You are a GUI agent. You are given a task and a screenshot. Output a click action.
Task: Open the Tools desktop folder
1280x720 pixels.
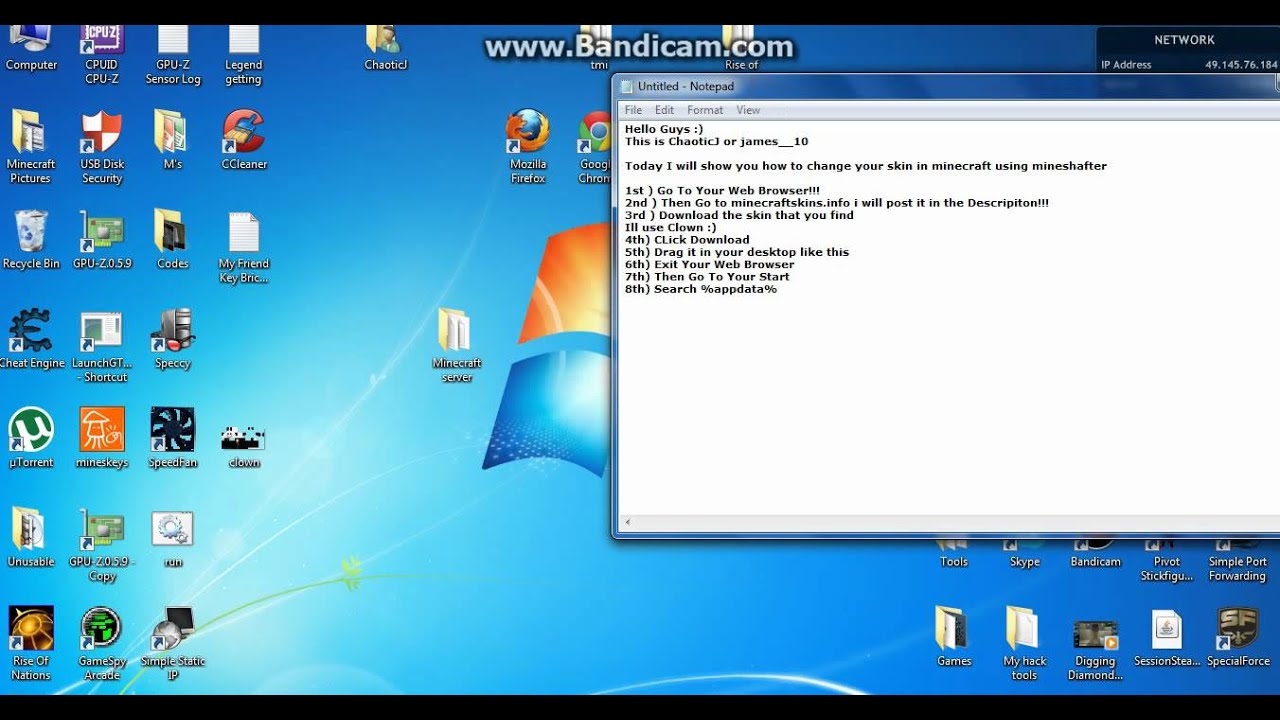[953, 554]
